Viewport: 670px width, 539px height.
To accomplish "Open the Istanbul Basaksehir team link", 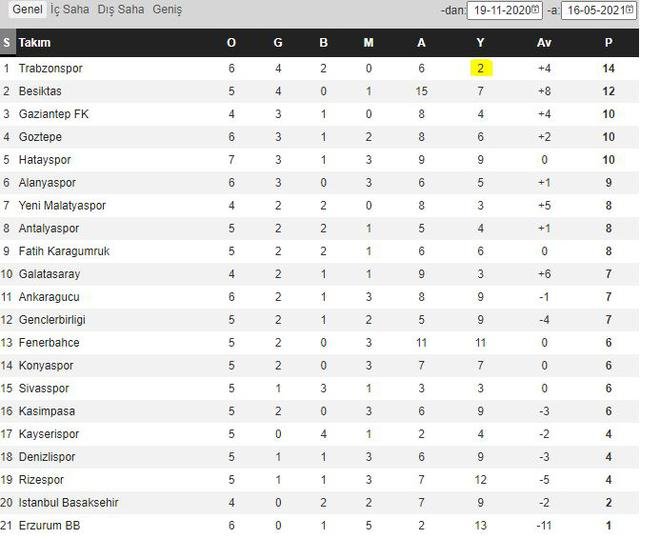I will point(68,503).
